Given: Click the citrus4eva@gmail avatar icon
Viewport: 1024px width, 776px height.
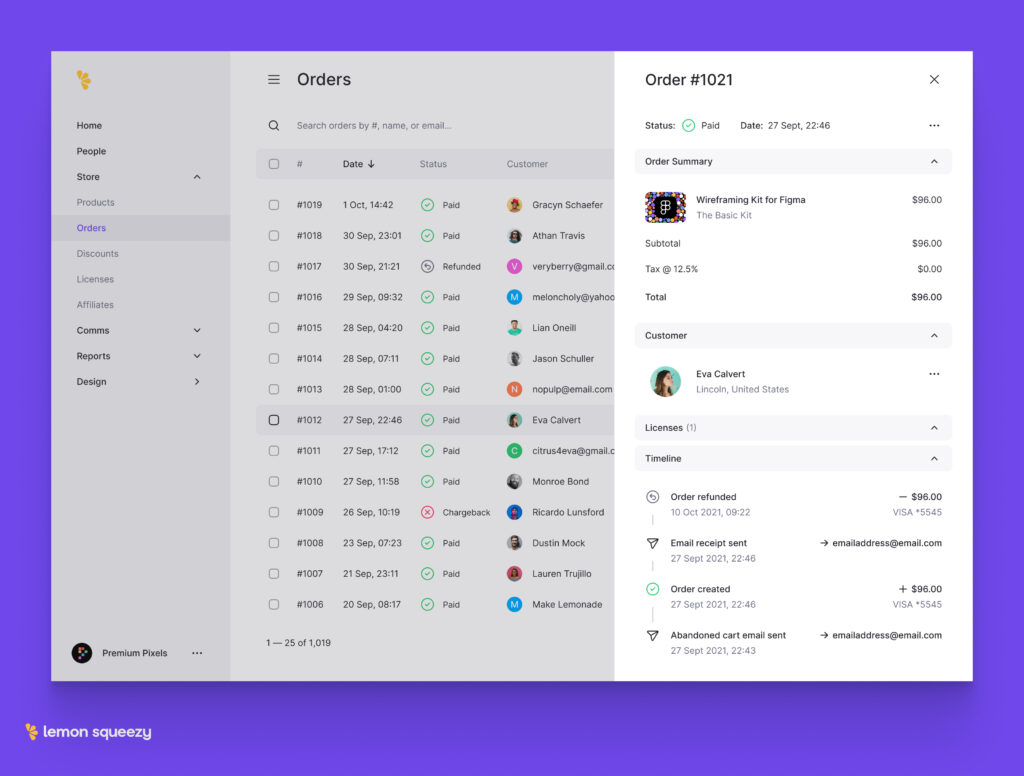Looking at the screenshot, I should click(x=515, y=451).
